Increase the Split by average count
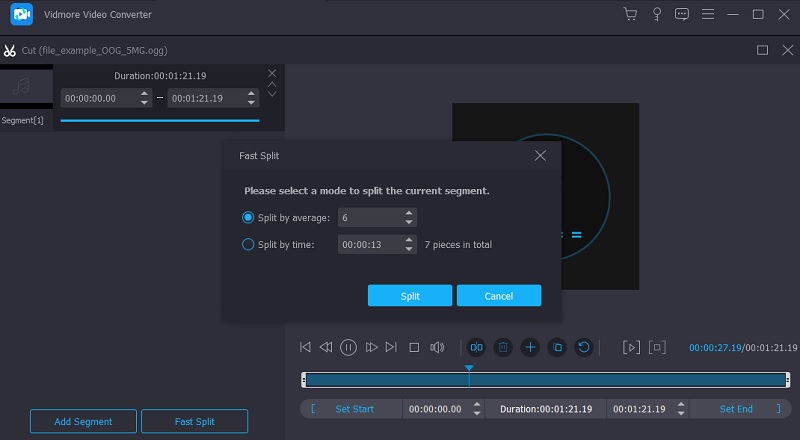The height and width of the screenshot is (440, 800). 409,213
